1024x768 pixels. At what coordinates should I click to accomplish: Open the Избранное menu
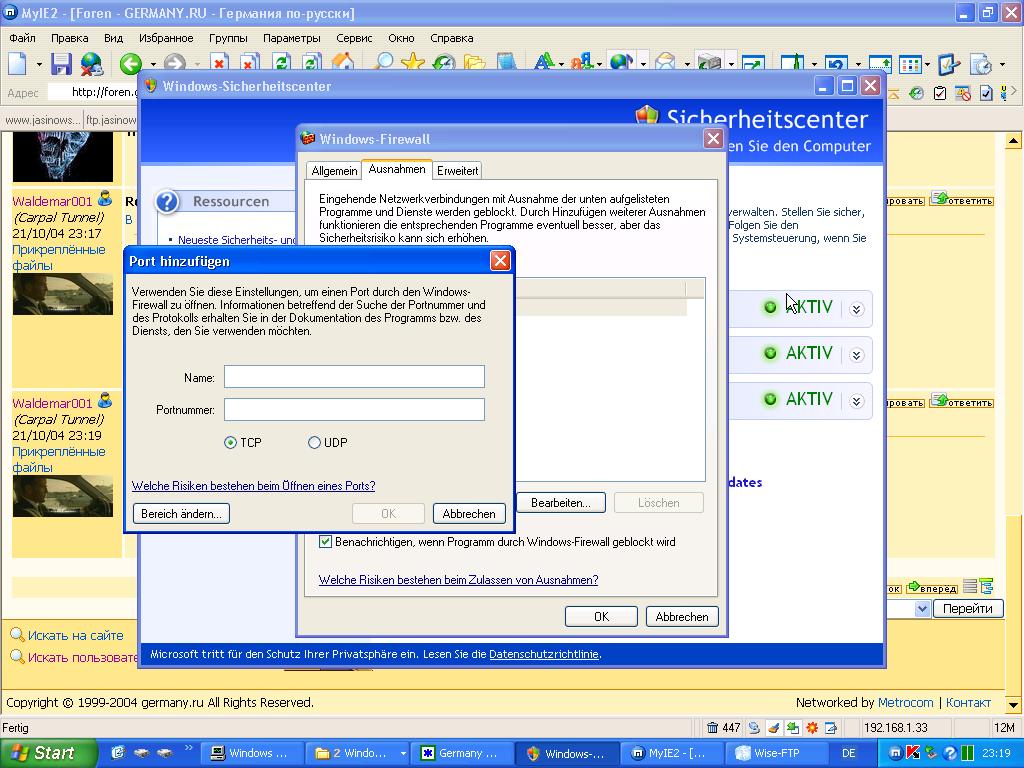pyautogui.click(x=166, y=38)
